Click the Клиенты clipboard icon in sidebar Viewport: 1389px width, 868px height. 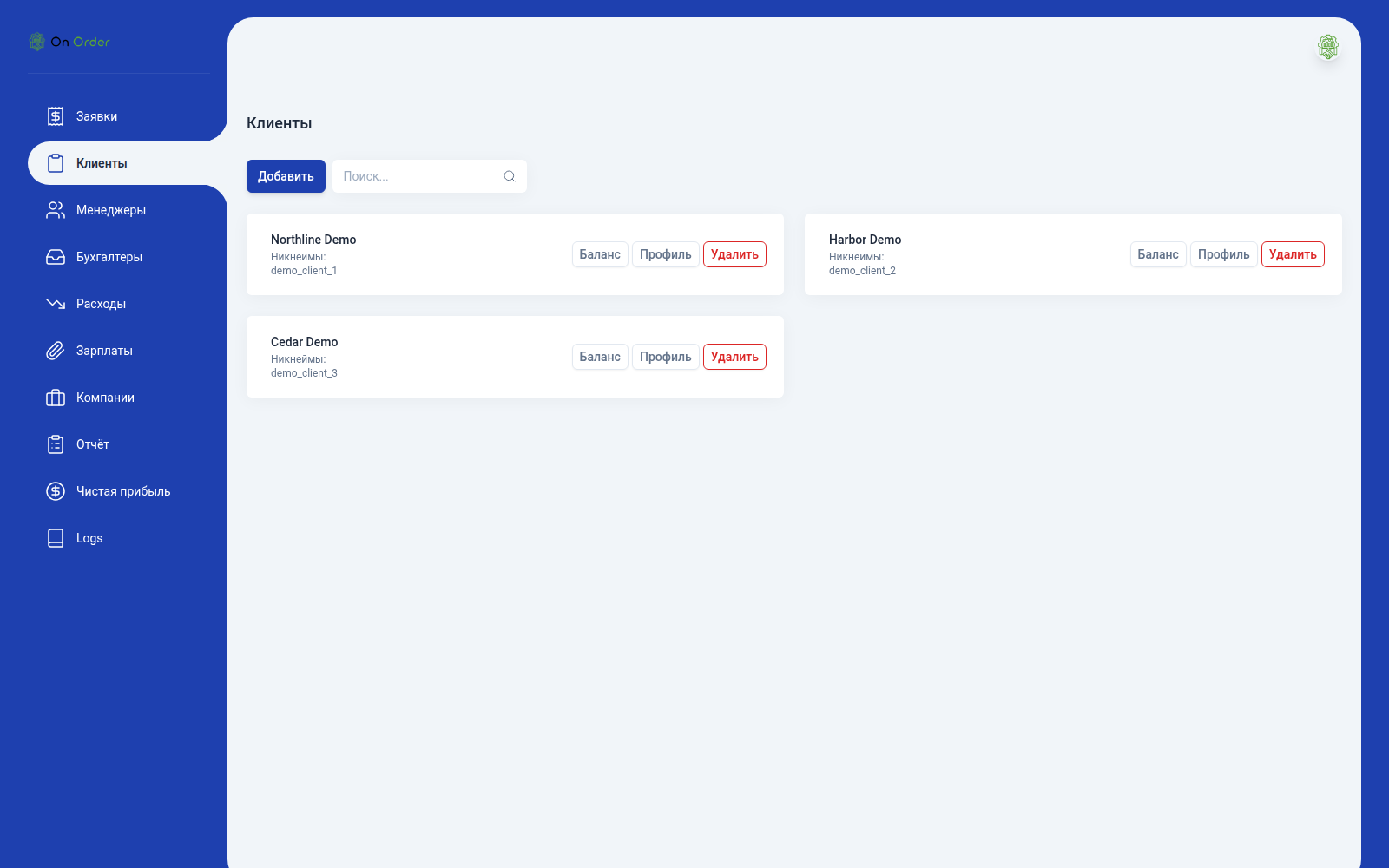click(x=56, y=163)
